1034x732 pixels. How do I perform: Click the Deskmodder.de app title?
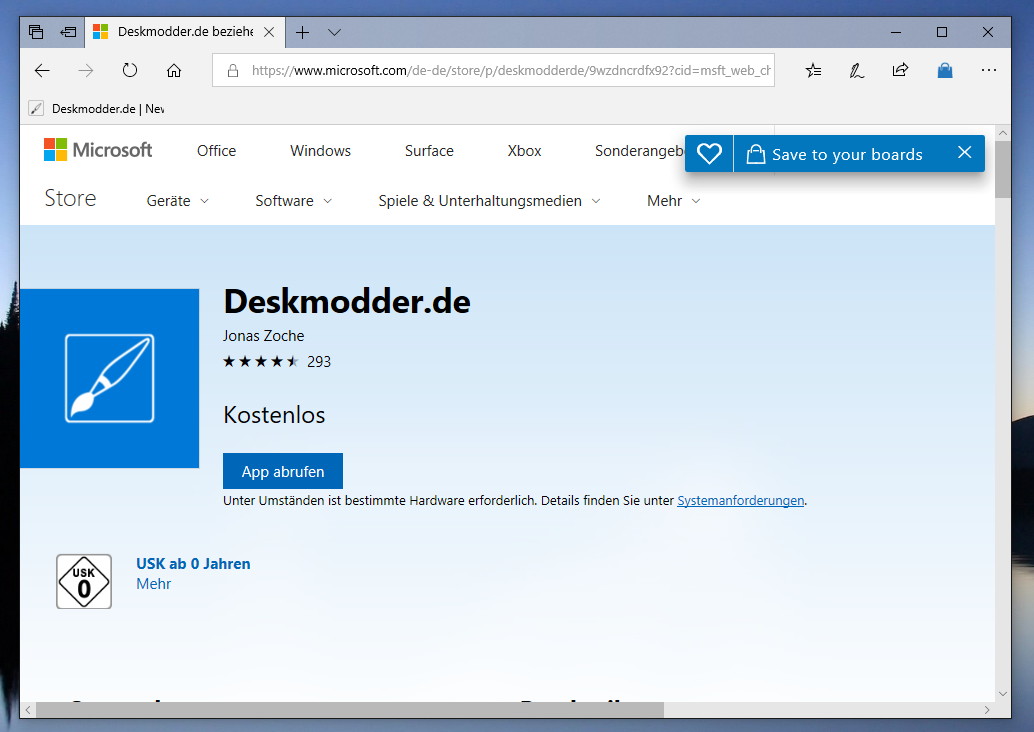click(347, 302)
